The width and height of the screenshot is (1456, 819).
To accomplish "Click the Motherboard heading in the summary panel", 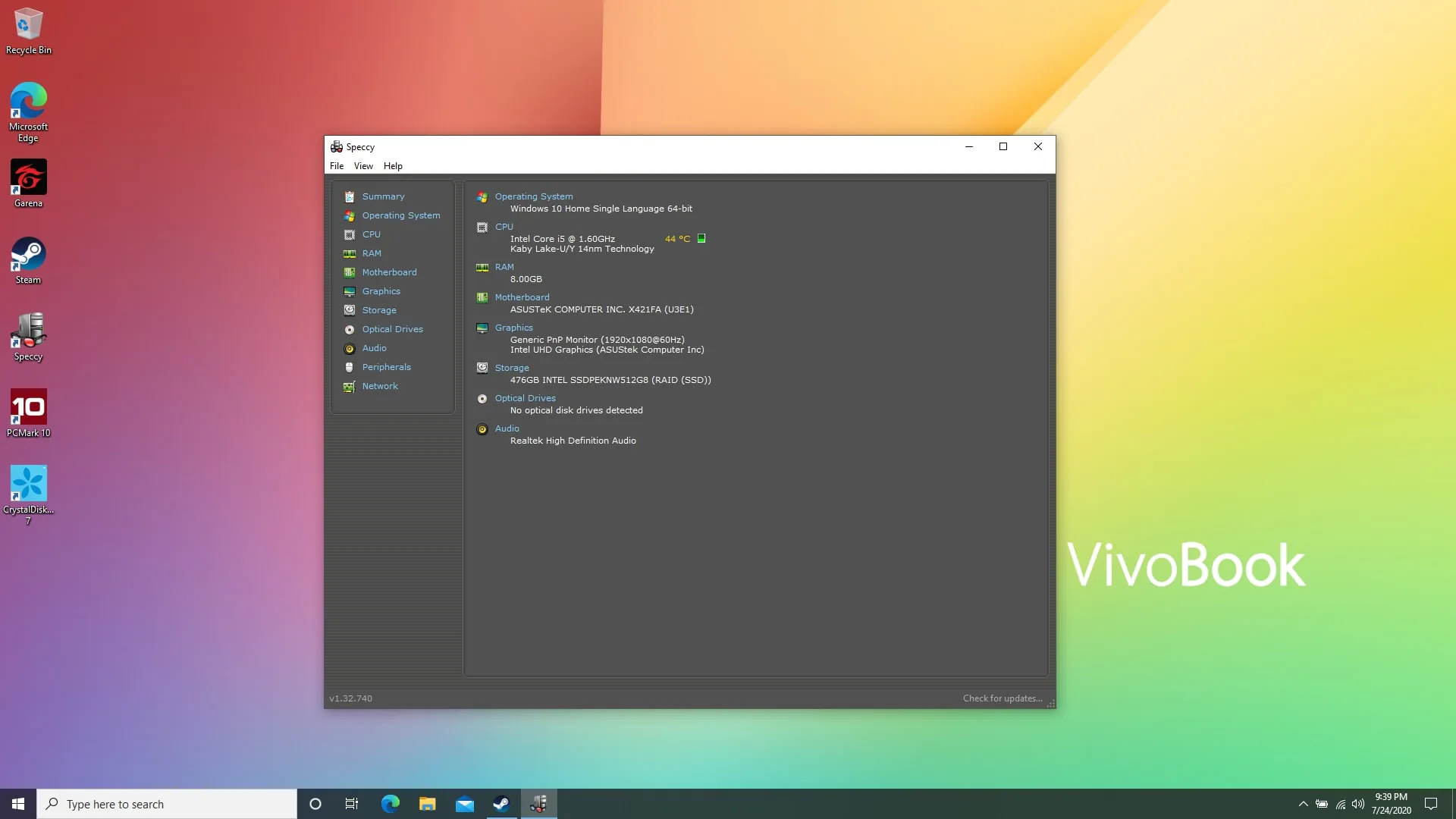I will pos(522,297).
